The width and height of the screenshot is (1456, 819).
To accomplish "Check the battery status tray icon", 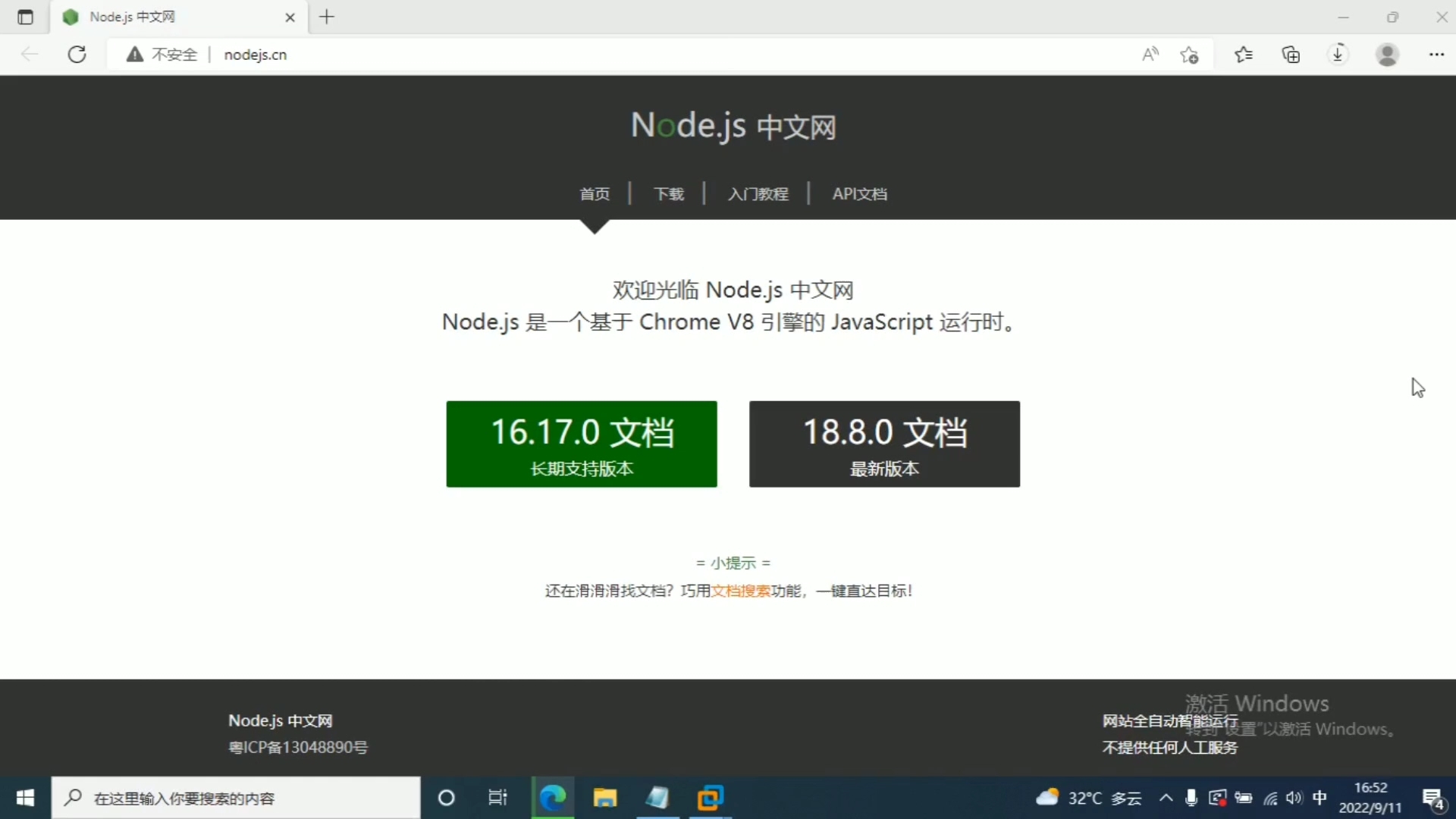I will tap(1244, 798).
